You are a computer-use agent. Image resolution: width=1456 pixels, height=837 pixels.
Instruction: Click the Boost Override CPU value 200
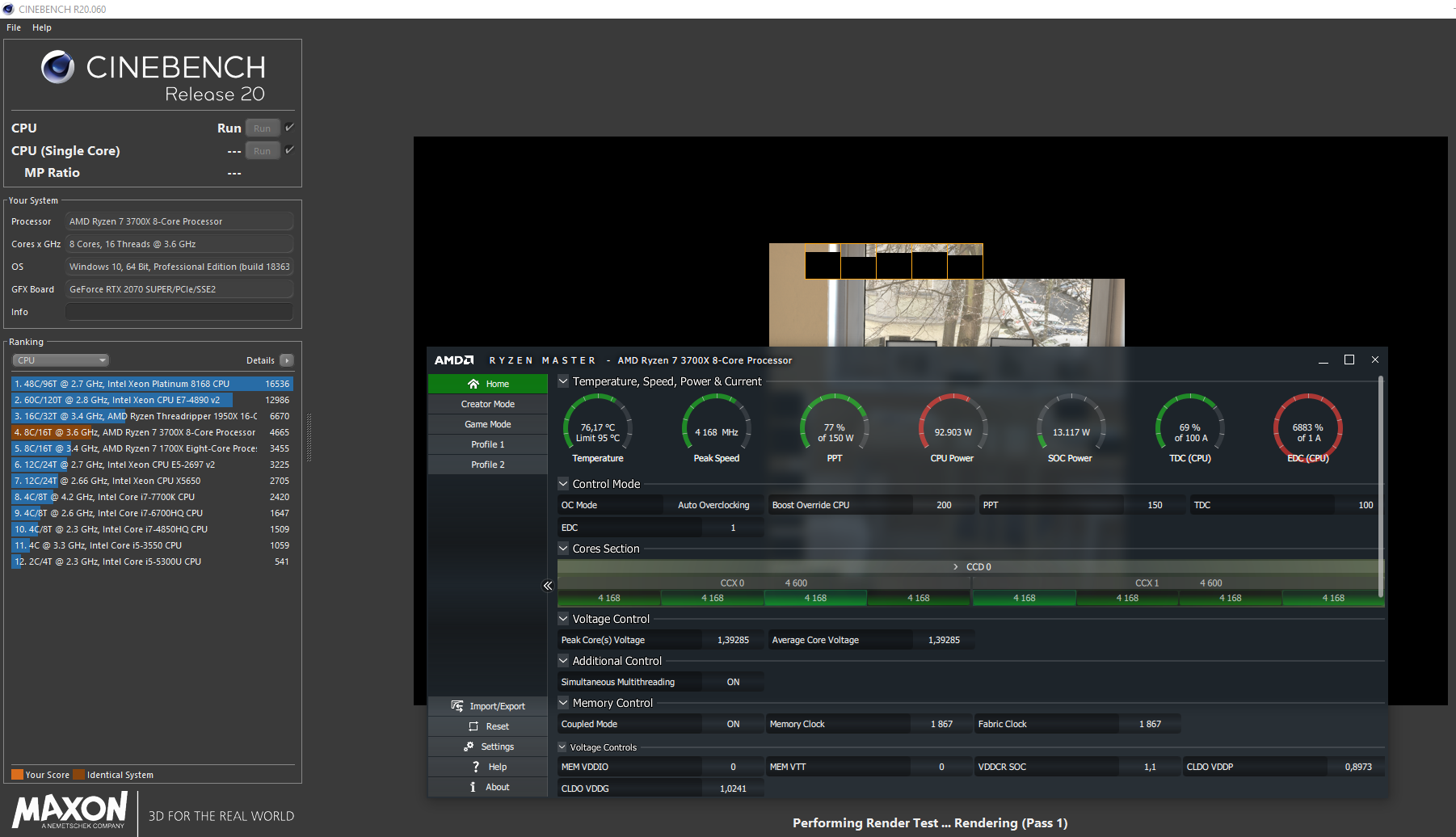(x=944, y=505)
